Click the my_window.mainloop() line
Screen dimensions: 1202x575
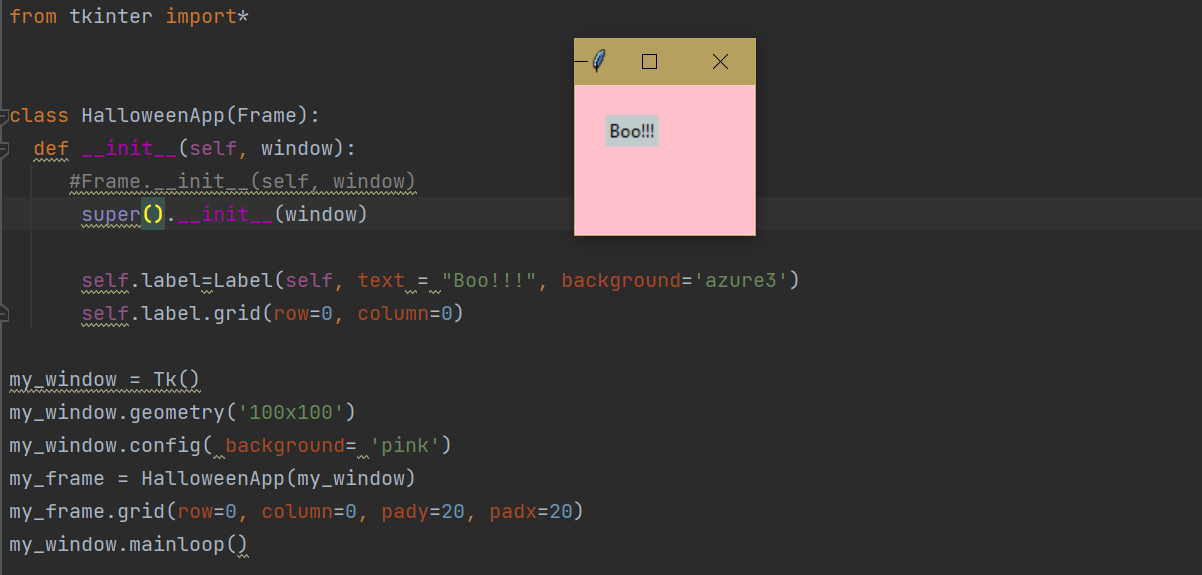(129, 545)
